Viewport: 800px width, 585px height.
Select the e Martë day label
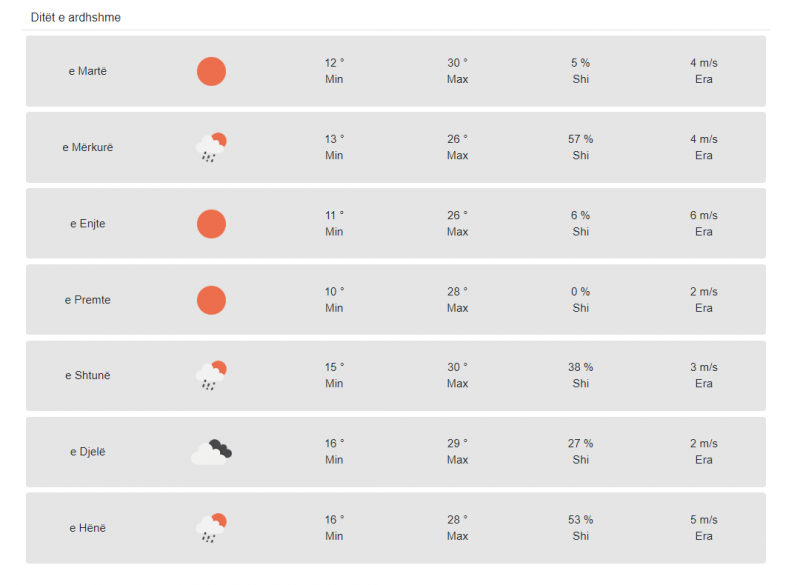[x=88, y=71]
